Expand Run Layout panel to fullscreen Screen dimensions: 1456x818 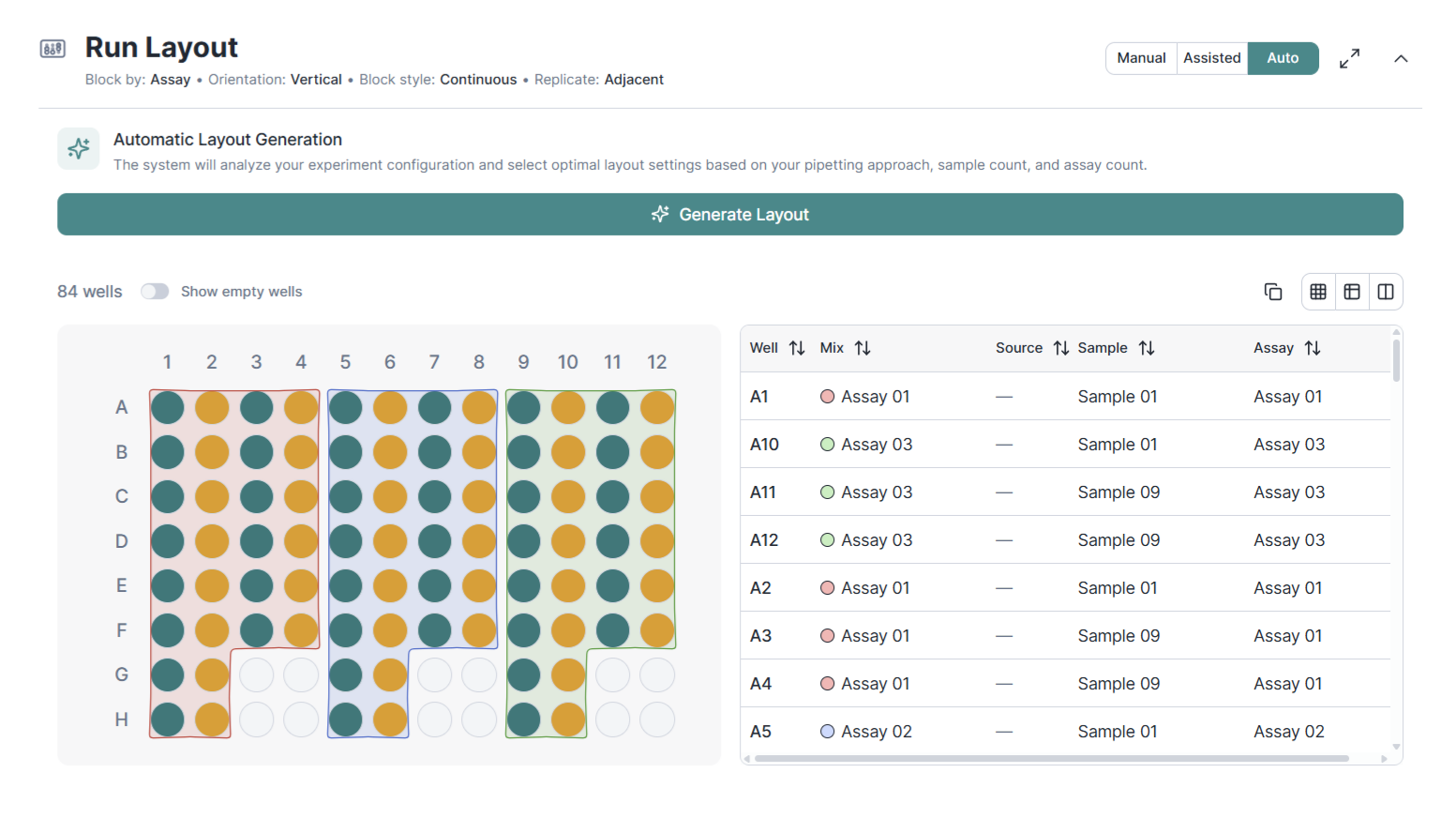(x=1349, y=58)
